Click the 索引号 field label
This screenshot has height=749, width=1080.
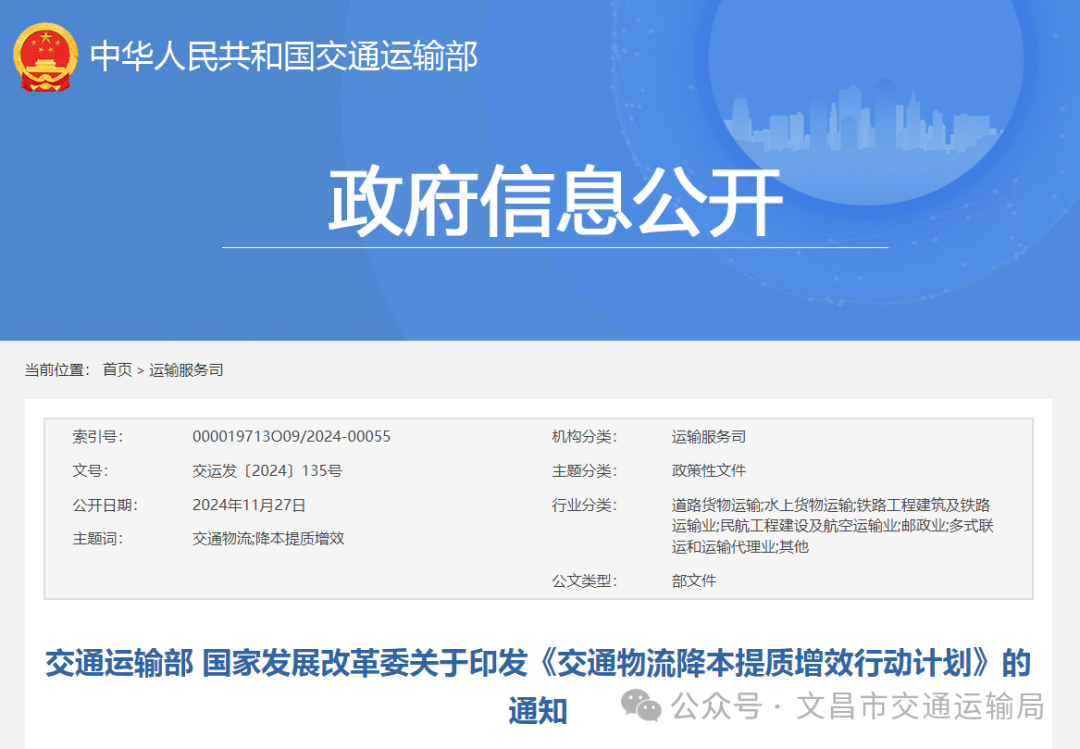tap(97, 437)
